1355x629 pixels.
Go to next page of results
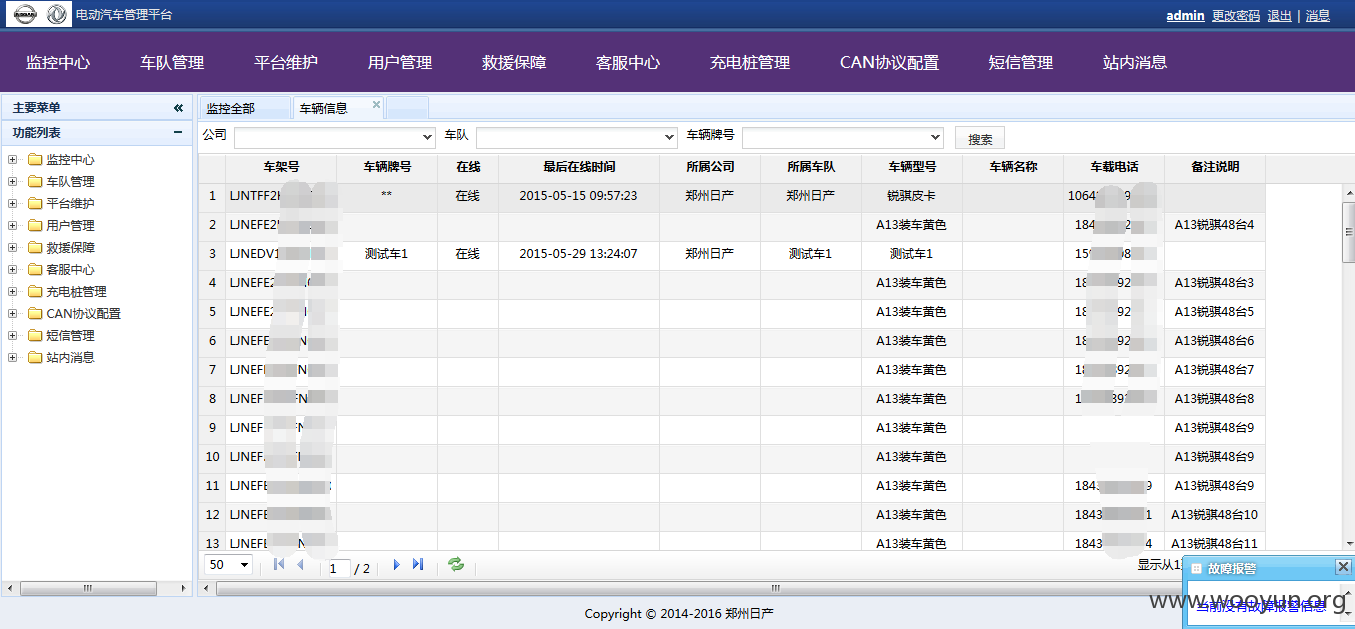click(x=396, y=565)
